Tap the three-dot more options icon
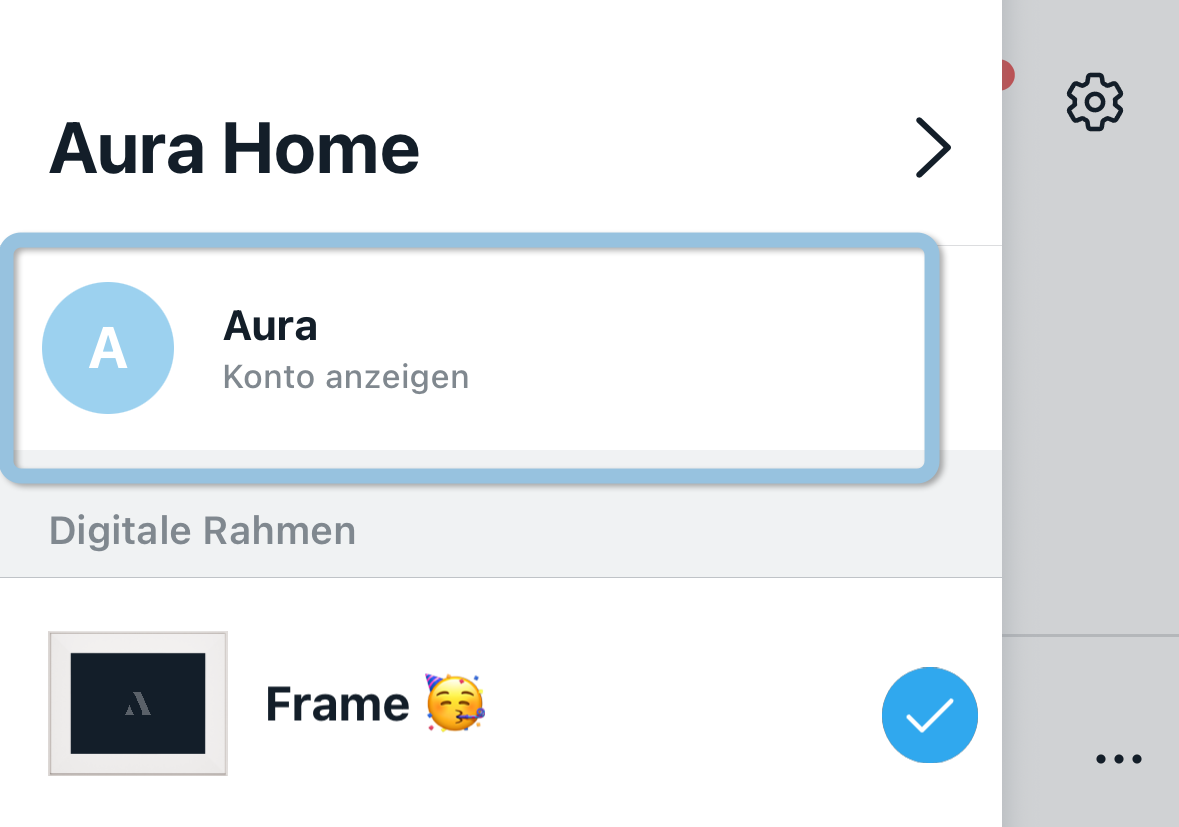The height and width of the screenshot is (827, 1179). pyautogui.click(x=1118, y=759)
